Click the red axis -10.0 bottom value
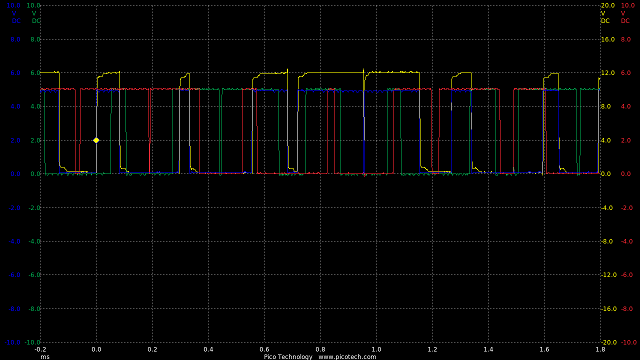The width and height of the screenshot is (640, 360). [x=627, y=342]
